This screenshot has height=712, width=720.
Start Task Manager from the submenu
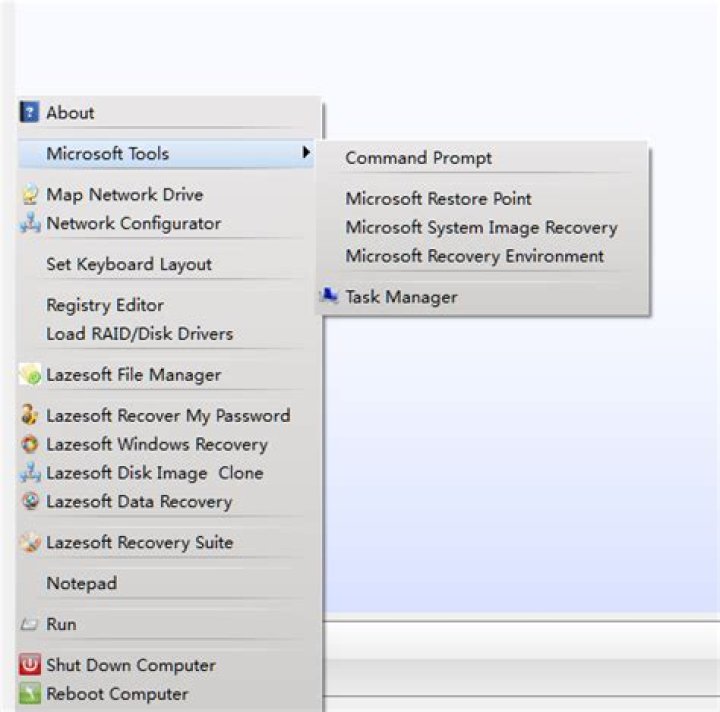click(x=482, y=297)
